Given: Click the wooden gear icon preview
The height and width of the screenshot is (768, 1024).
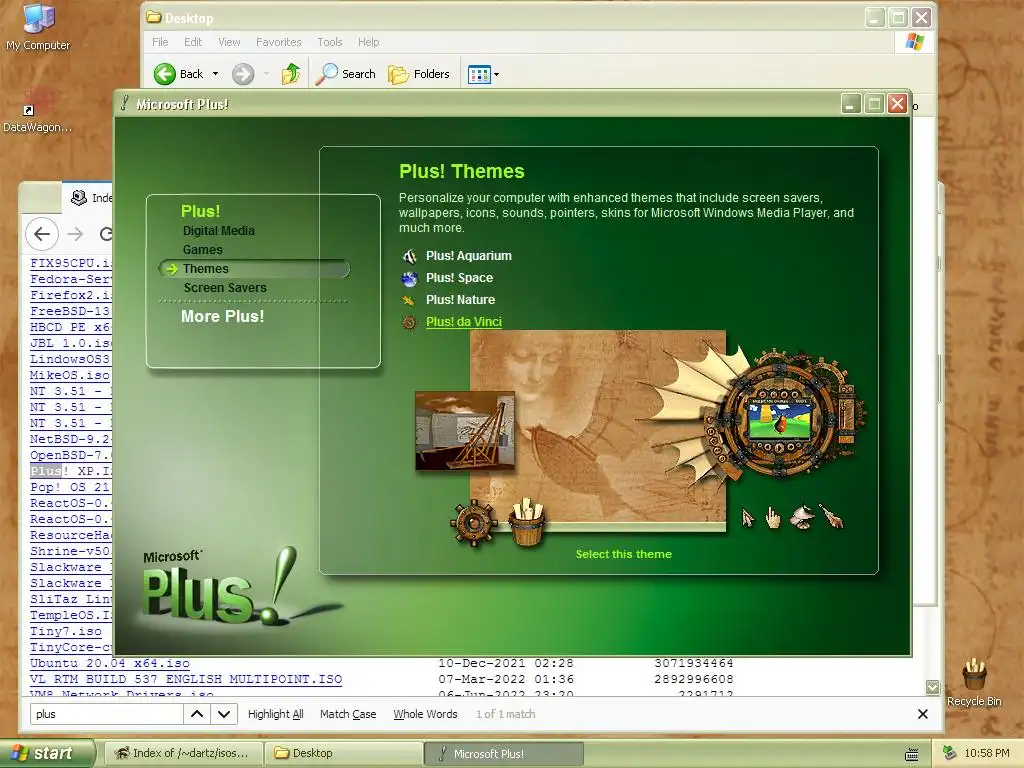Looking at the screenshot, I should pyautogui.click(x=473, y=523).
